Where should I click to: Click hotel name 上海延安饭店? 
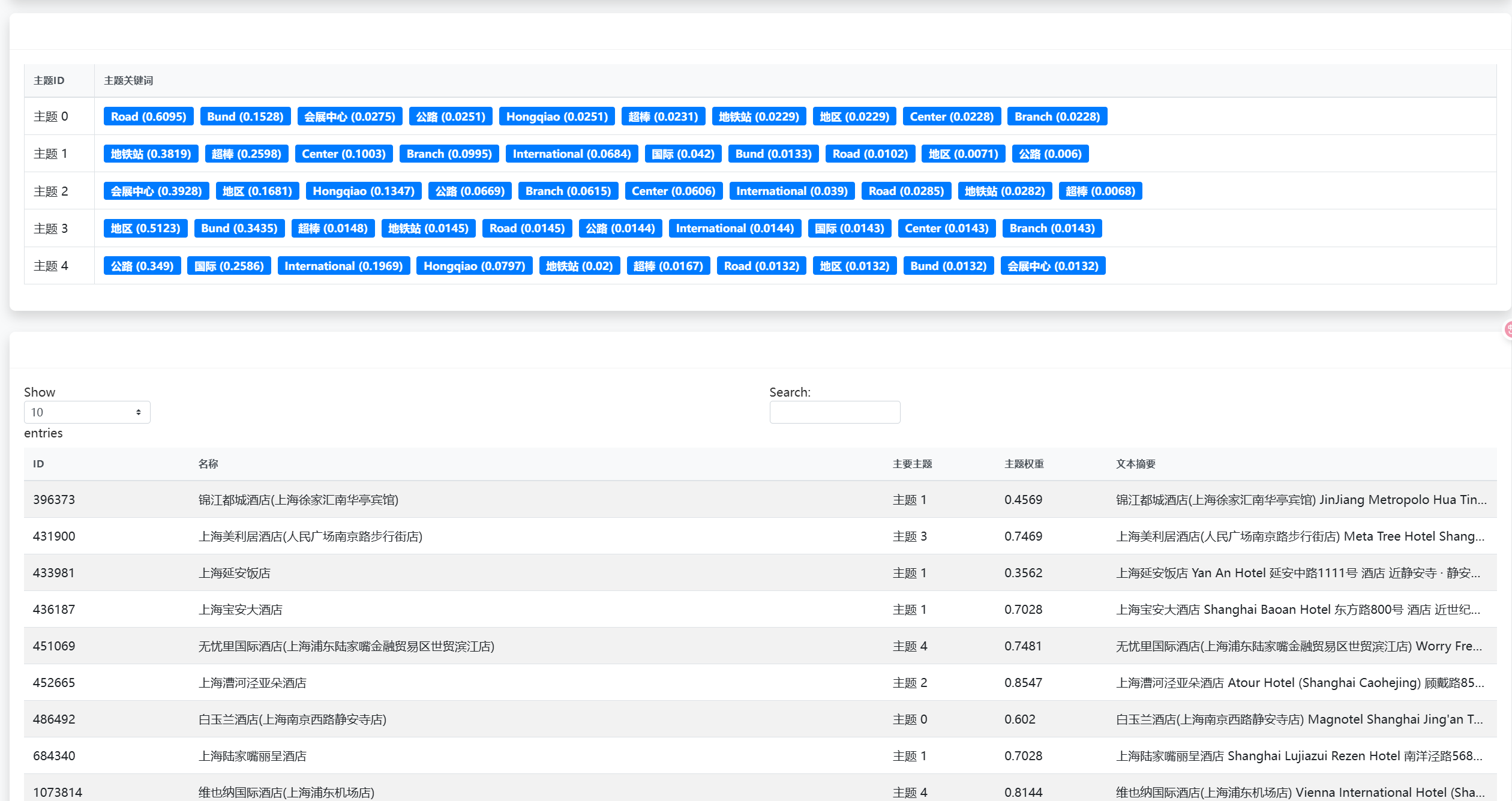(235, 572)
